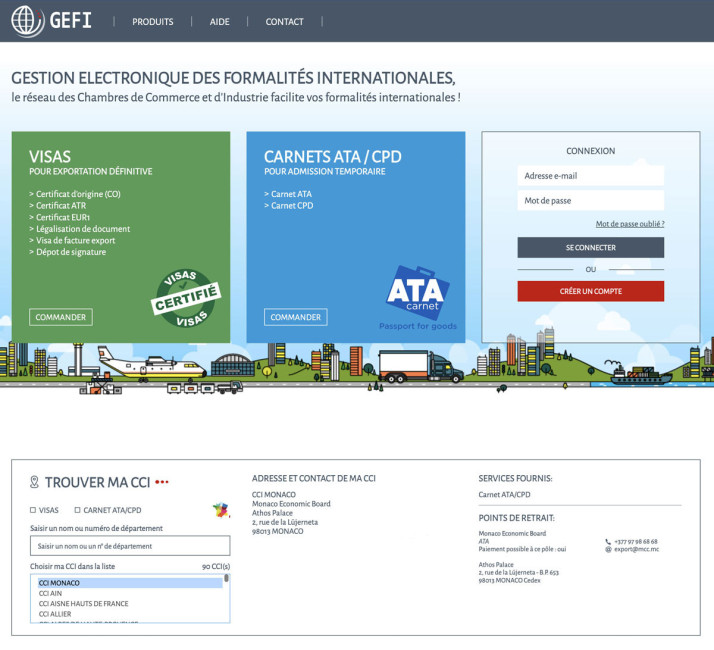Click the phone number +377 97 98 68 68
Viewport: 714px width, 650px height.
[x=636, y=542]
